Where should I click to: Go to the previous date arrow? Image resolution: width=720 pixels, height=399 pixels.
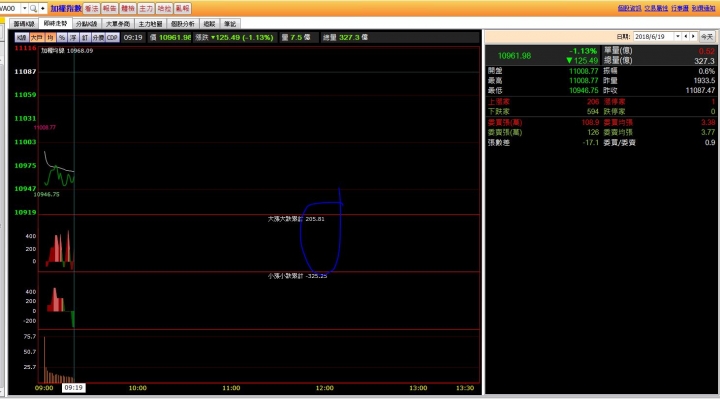click(x=686, y=37)
